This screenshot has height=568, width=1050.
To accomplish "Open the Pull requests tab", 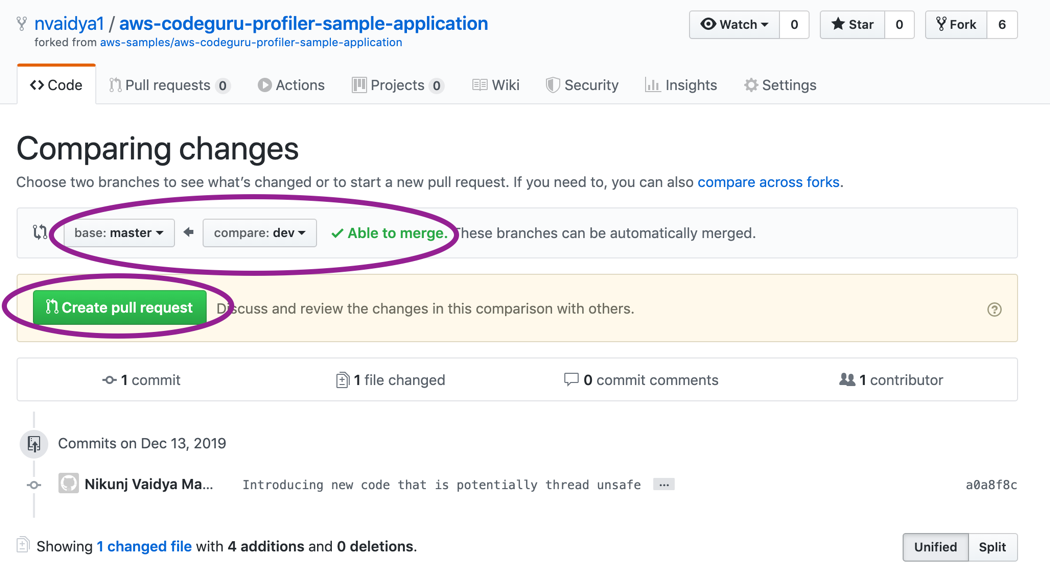I will (x=169, y=85).
